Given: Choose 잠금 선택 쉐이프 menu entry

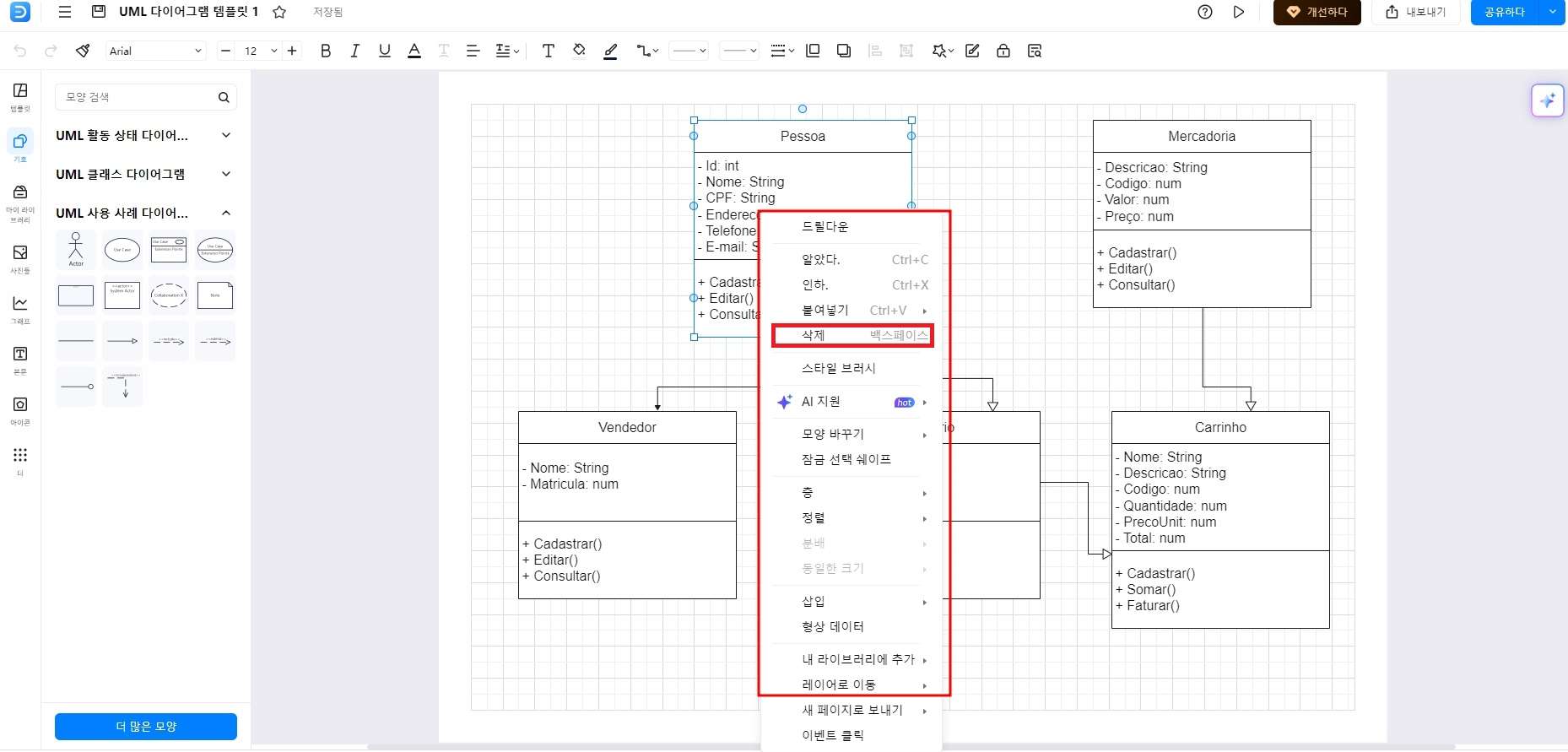Looking at the screenshot, I should pyautogui.click(x=852, y=459).
